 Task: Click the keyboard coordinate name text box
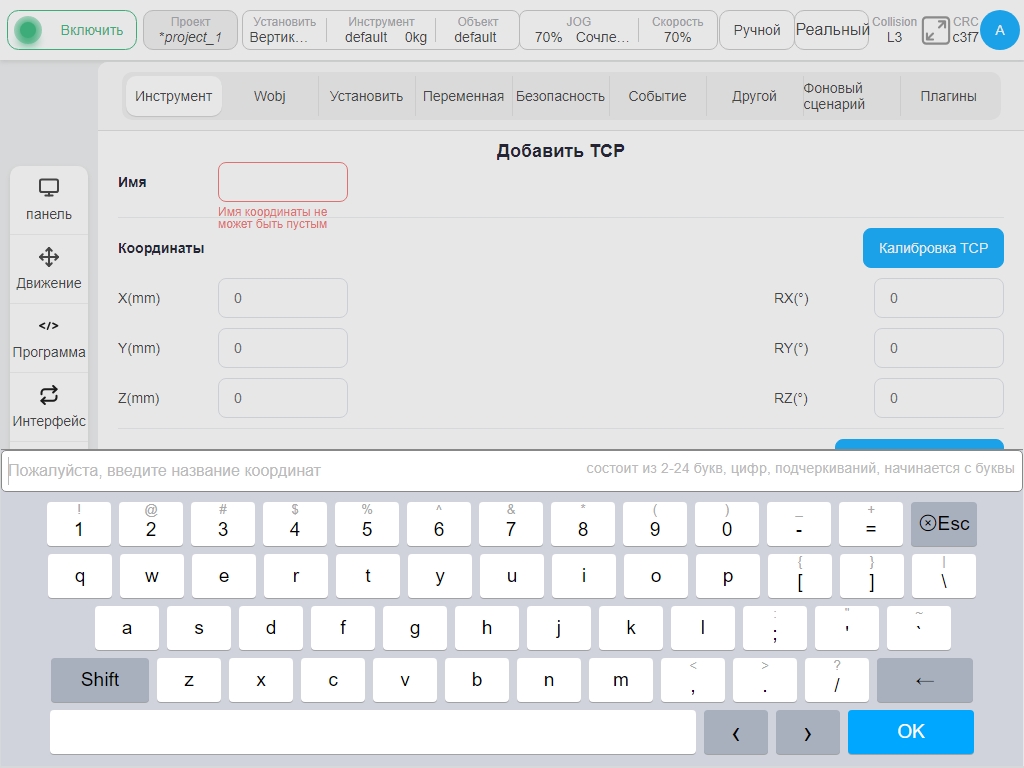[x=512, y=470]
